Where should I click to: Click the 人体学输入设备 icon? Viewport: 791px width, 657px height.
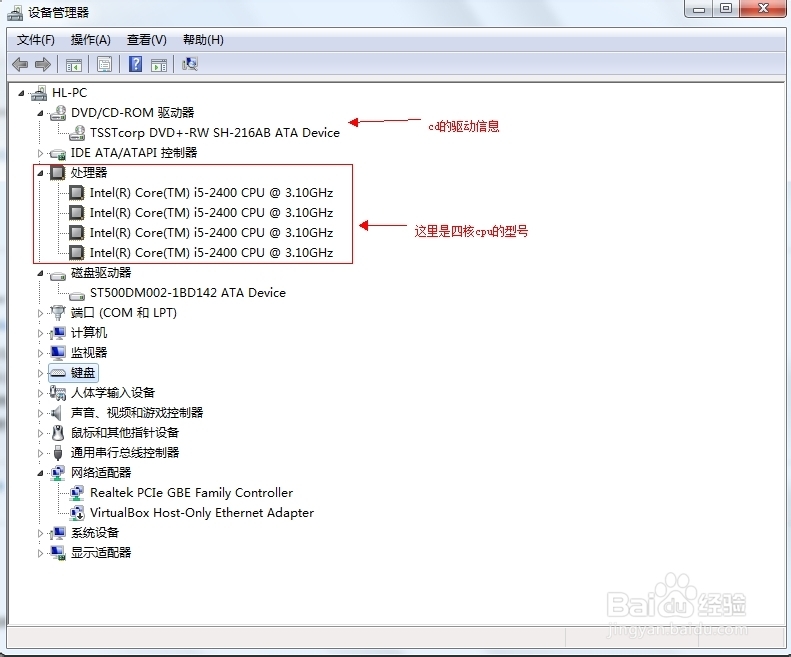coord(58,393)
